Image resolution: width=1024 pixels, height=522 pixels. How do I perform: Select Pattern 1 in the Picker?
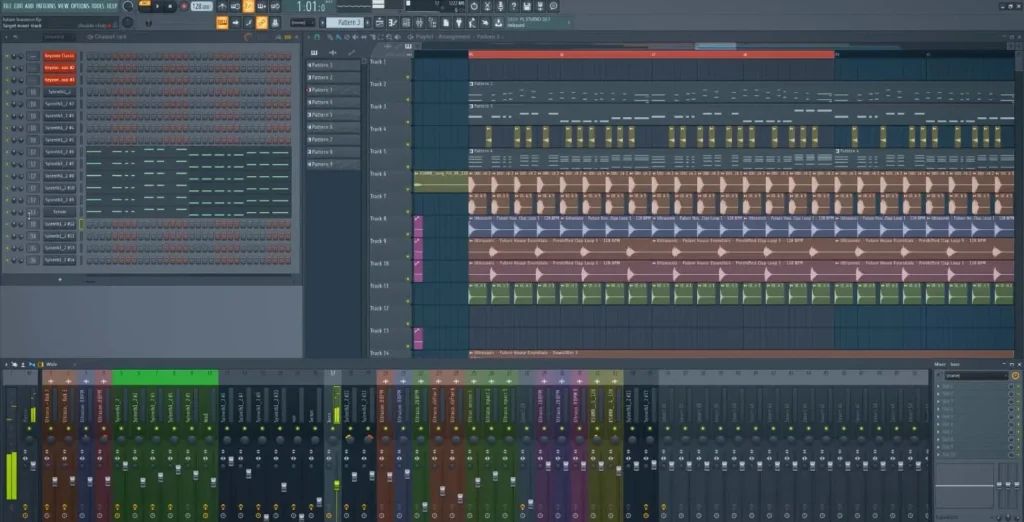tap(334, 65)
